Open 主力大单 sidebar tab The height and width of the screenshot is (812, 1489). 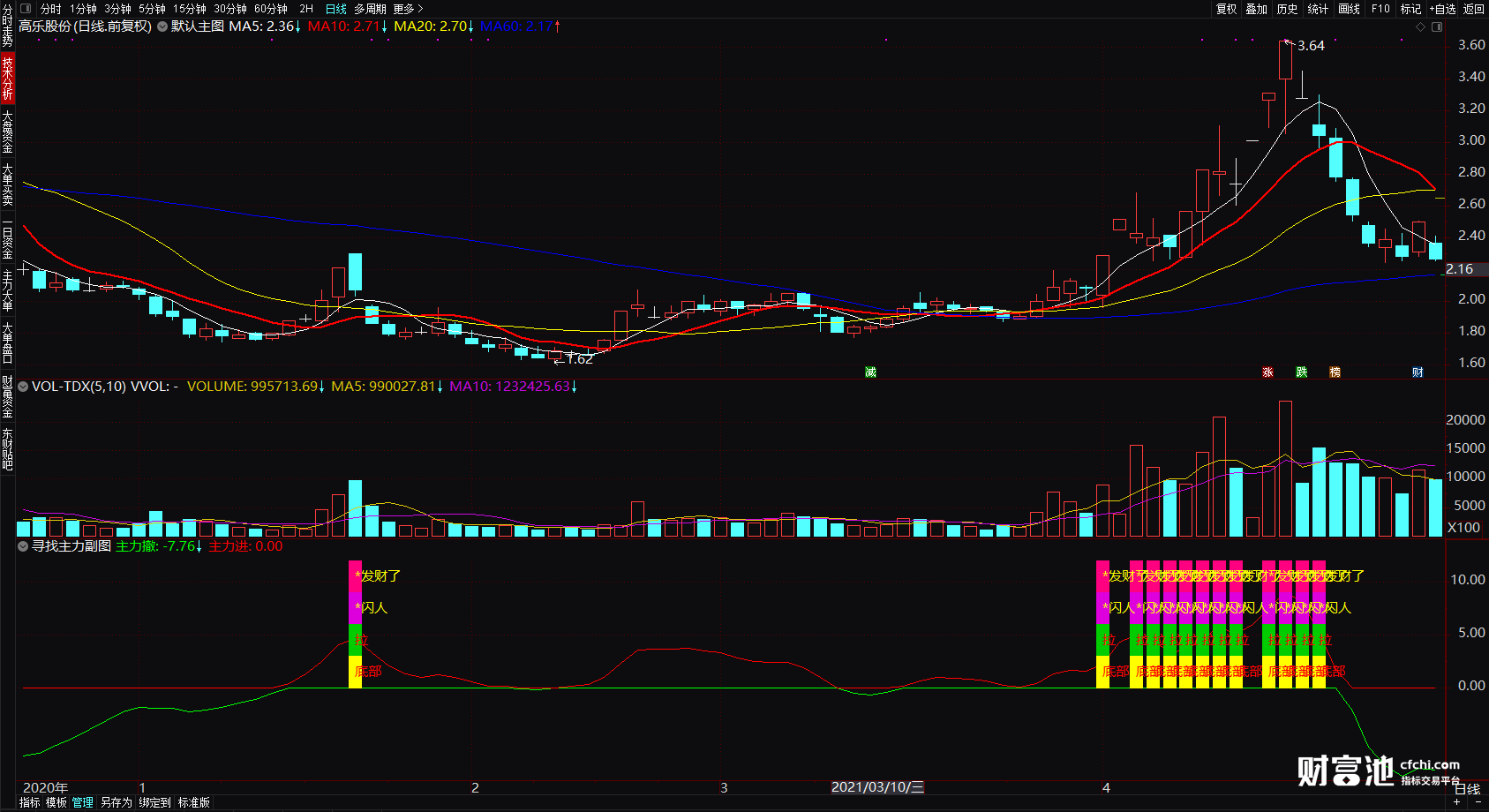7,289
